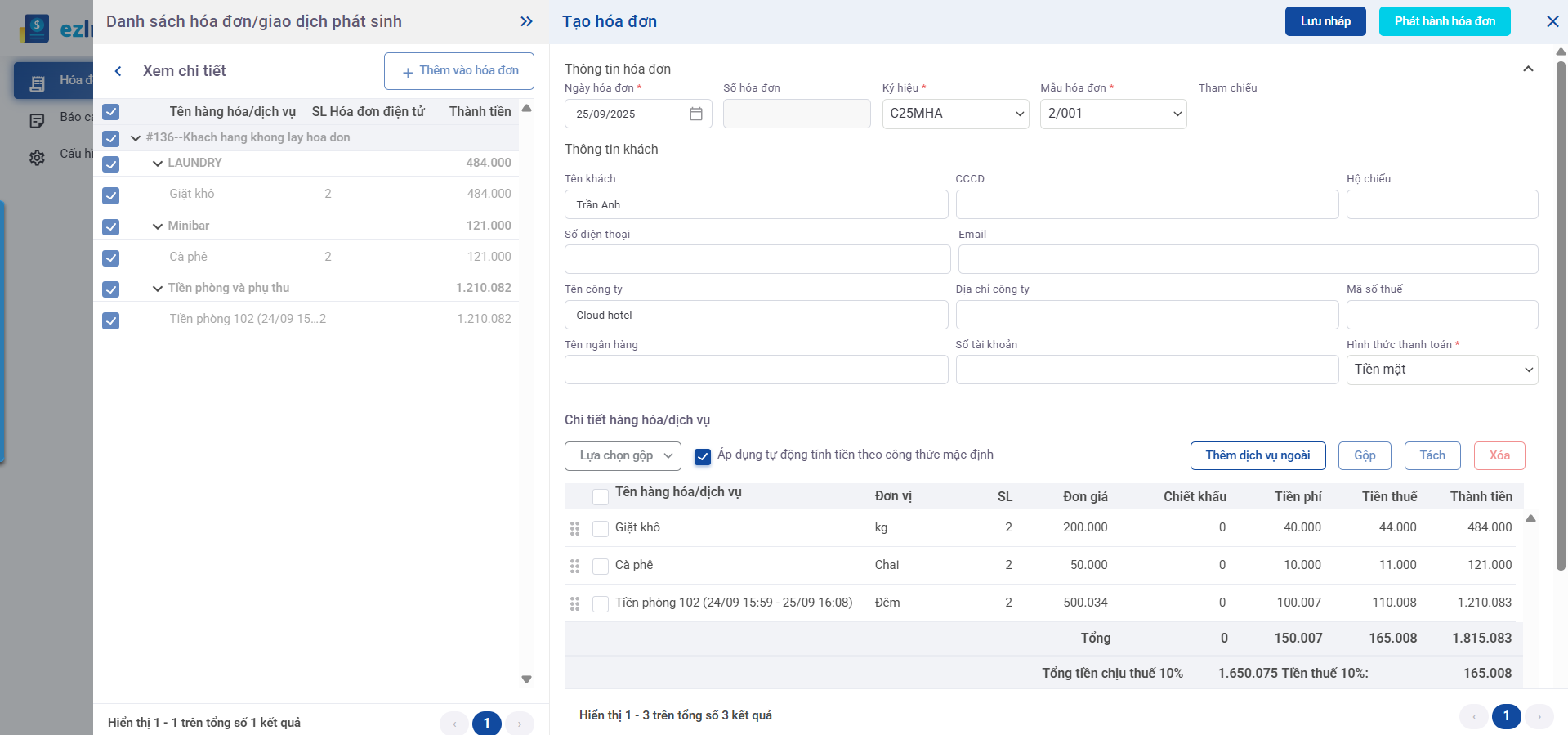Click the Tên khách input field
Image resolution: width=1568 pixels, height=735 pixels.
pyautogui.click(x=756, y=204)
